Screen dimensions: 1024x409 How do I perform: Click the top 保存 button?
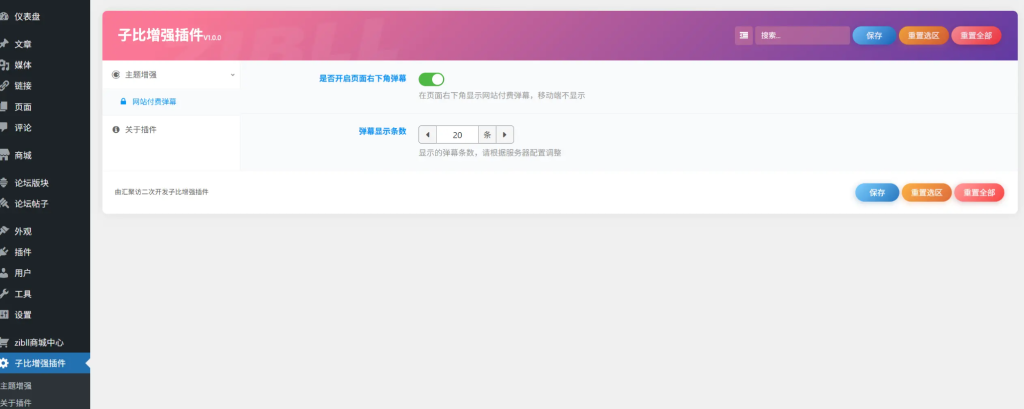point(874,35)
